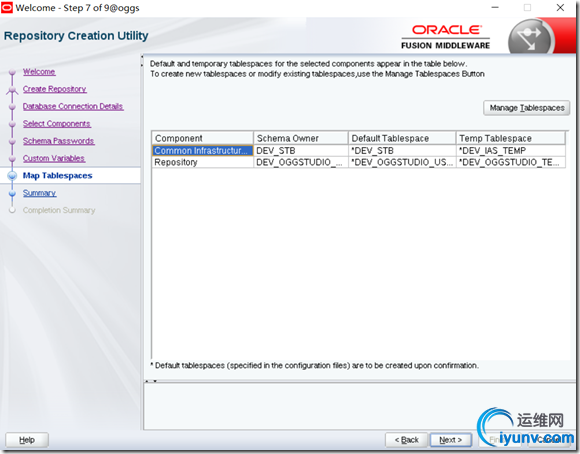Close the Repository Creation Utility window
Viewport: 580px width, 454px height.
(x=560, y=7)
